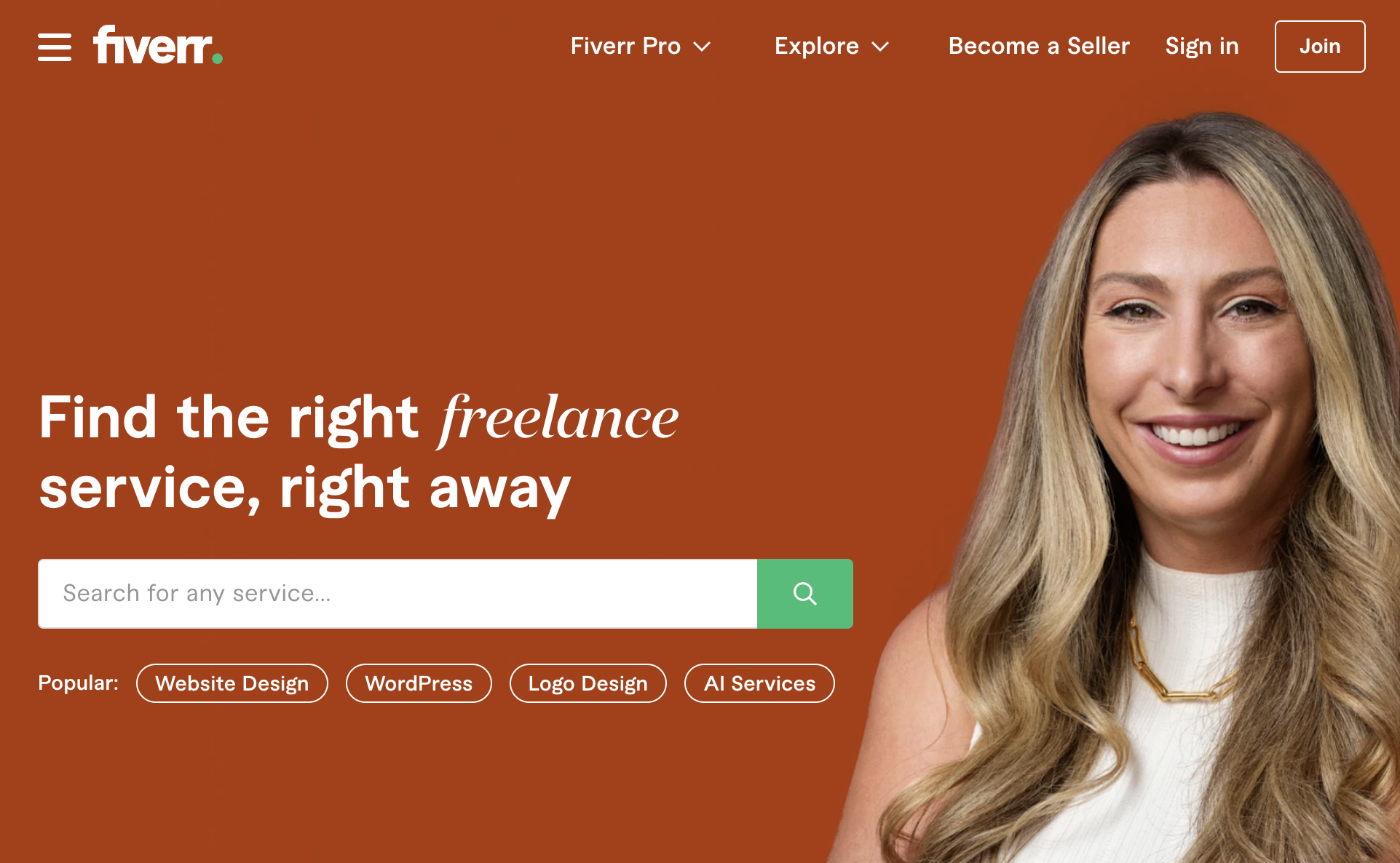Click the AI Services popular tag

(x=759, y=683)
